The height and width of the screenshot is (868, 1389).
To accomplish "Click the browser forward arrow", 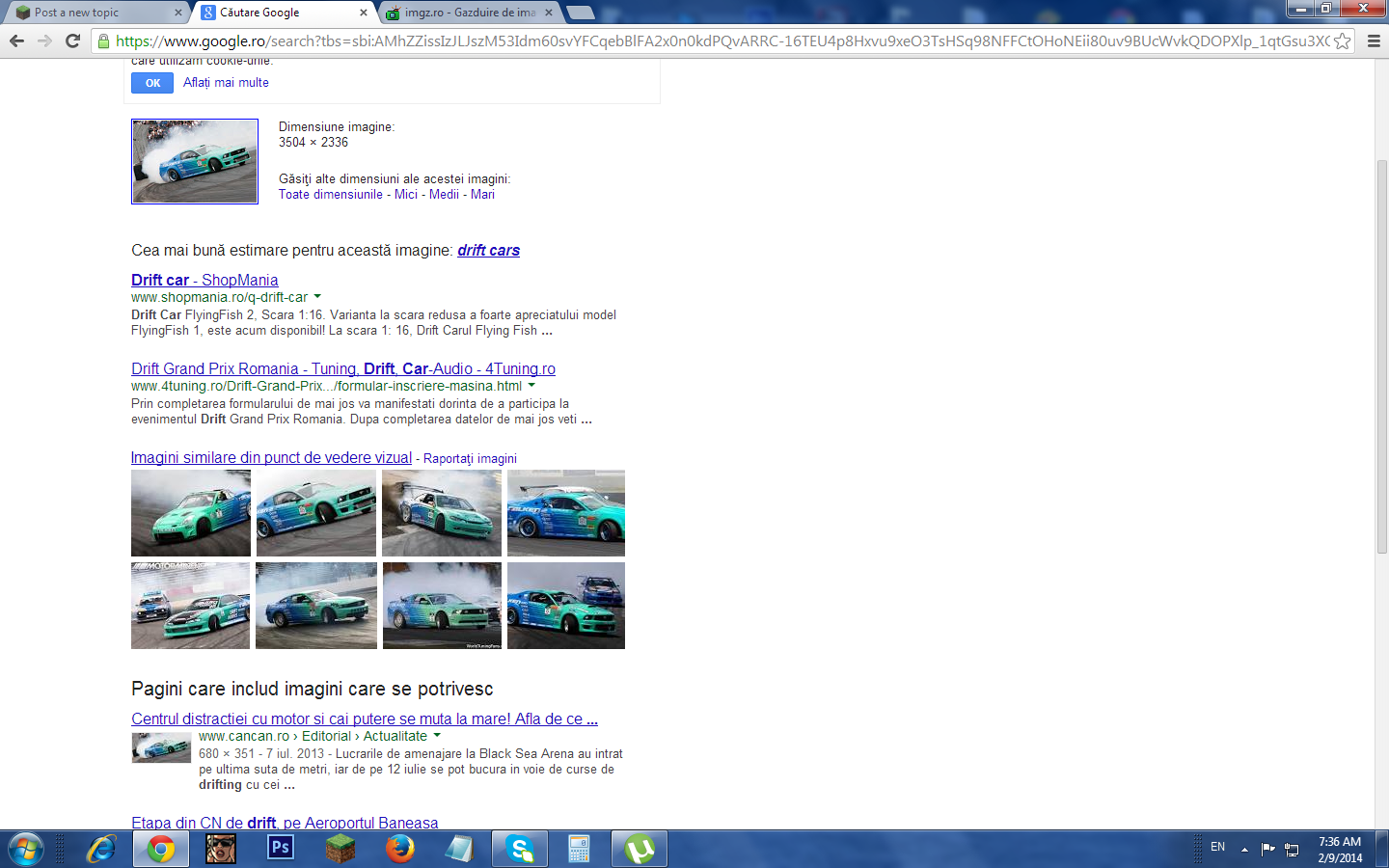I will [x=44, y=41].
